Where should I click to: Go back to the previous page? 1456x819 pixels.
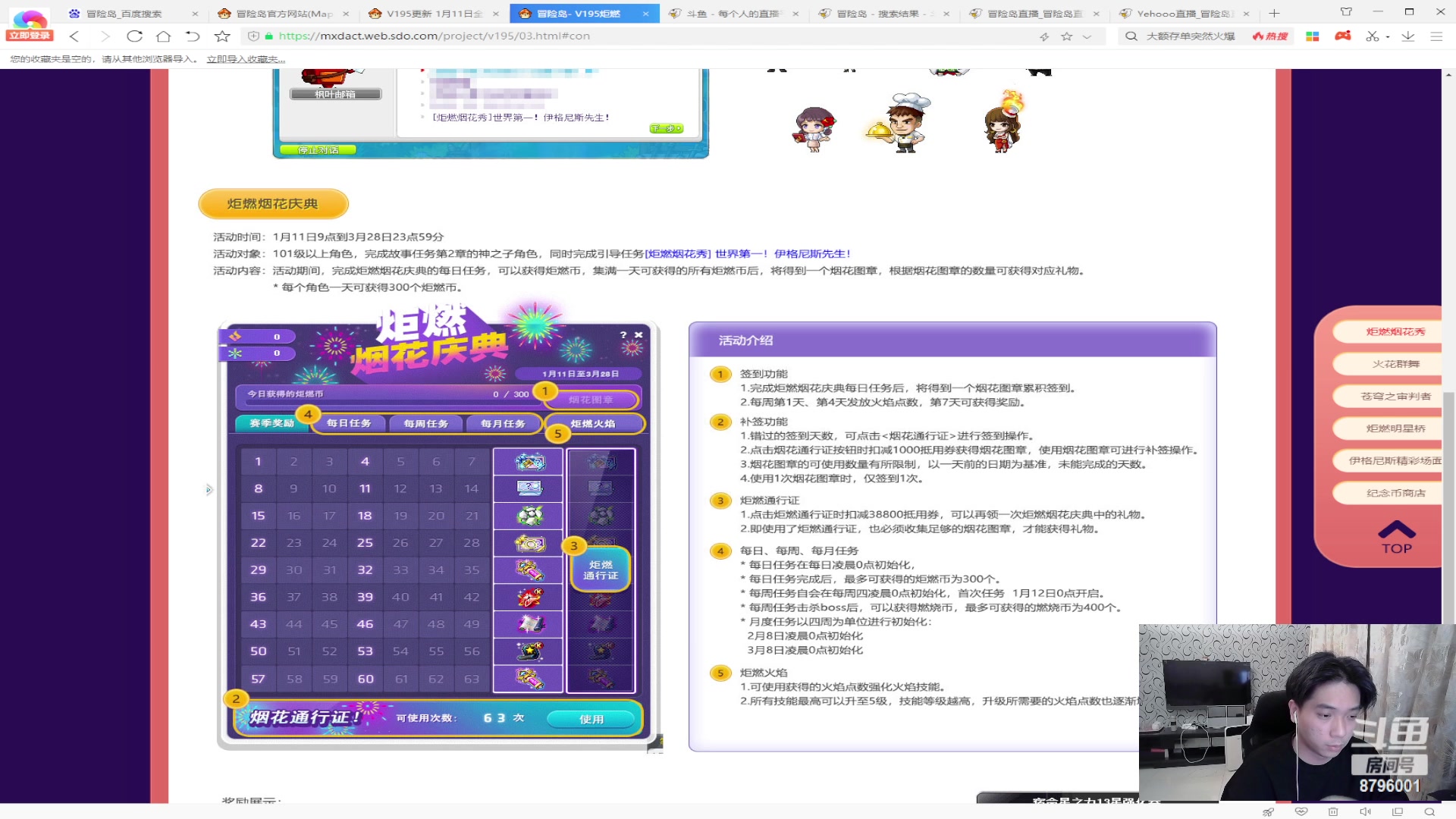click(74, 36)
